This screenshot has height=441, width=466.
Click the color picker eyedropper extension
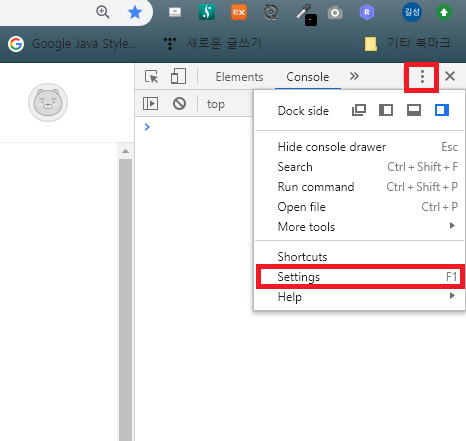[306, 14]
